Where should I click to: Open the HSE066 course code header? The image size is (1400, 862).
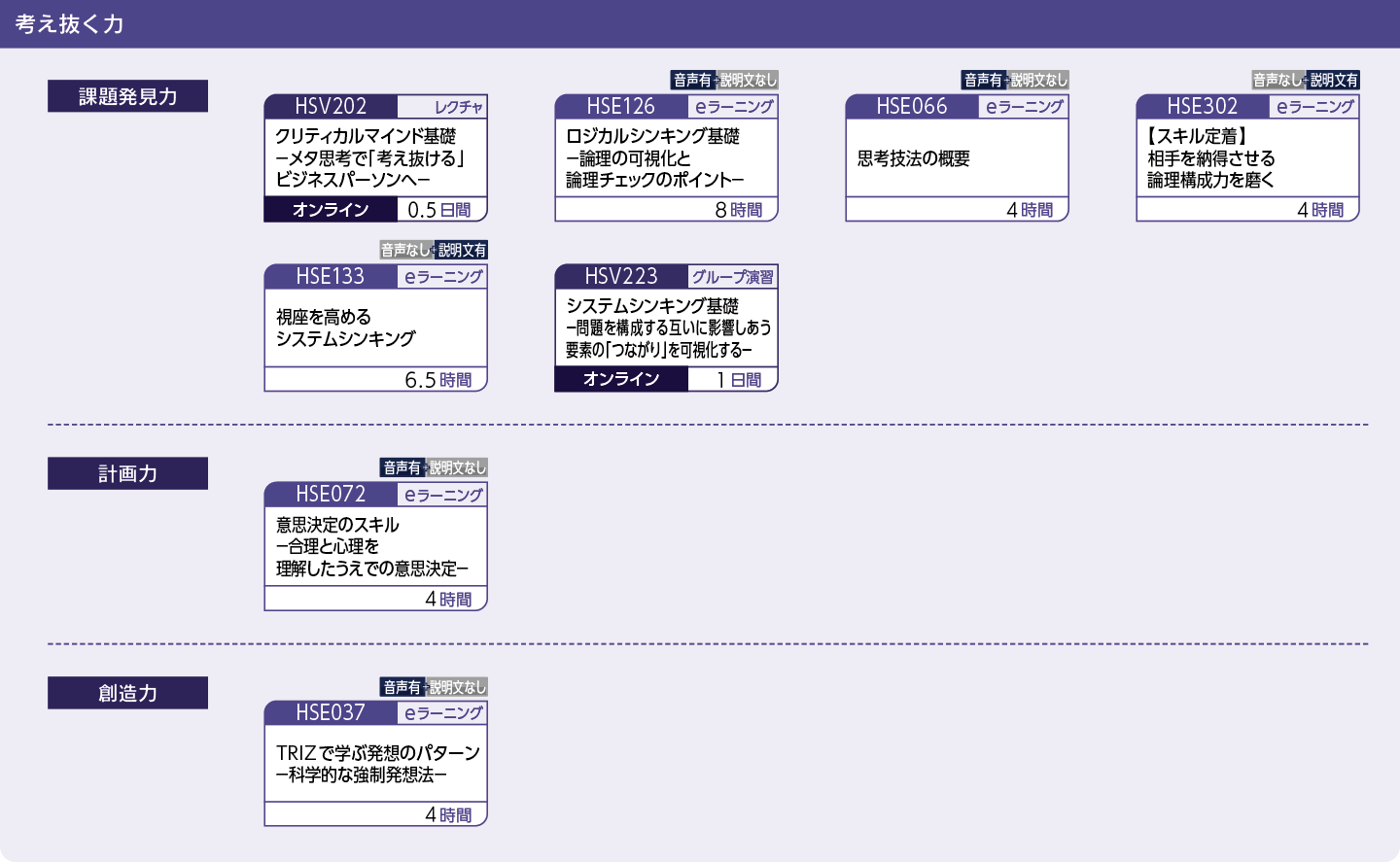pyautogui.click(x=912, y=107)
